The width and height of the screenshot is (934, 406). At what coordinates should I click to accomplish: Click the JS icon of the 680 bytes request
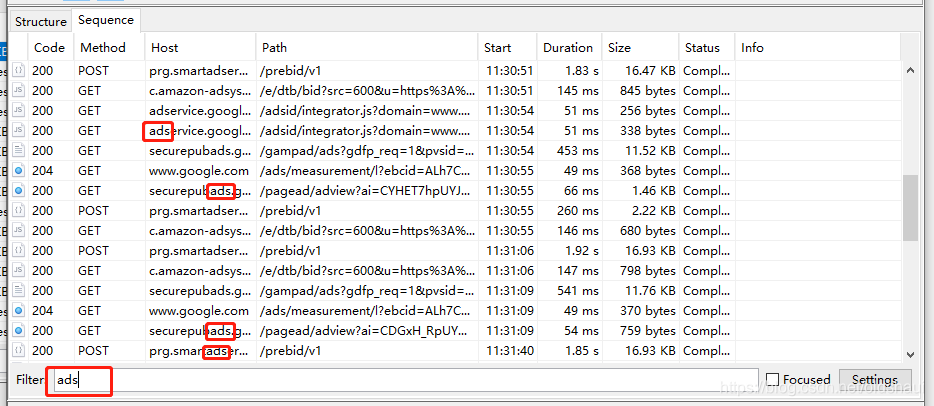18,230
